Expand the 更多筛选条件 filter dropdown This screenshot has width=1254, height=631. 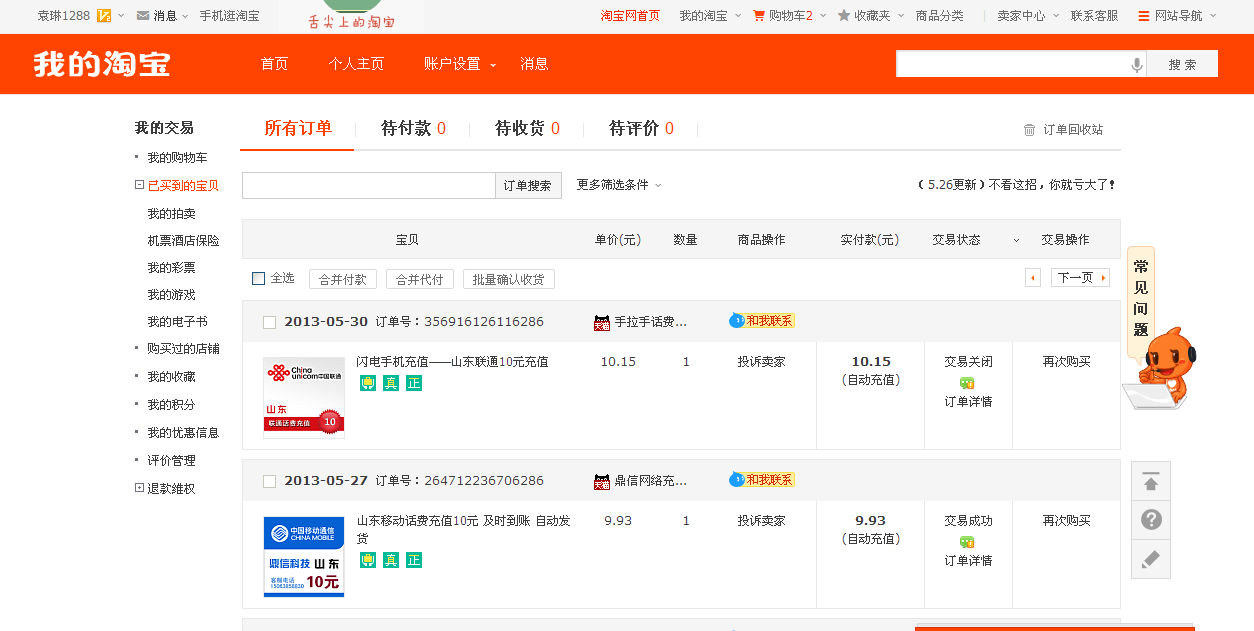tap(619, 185)
